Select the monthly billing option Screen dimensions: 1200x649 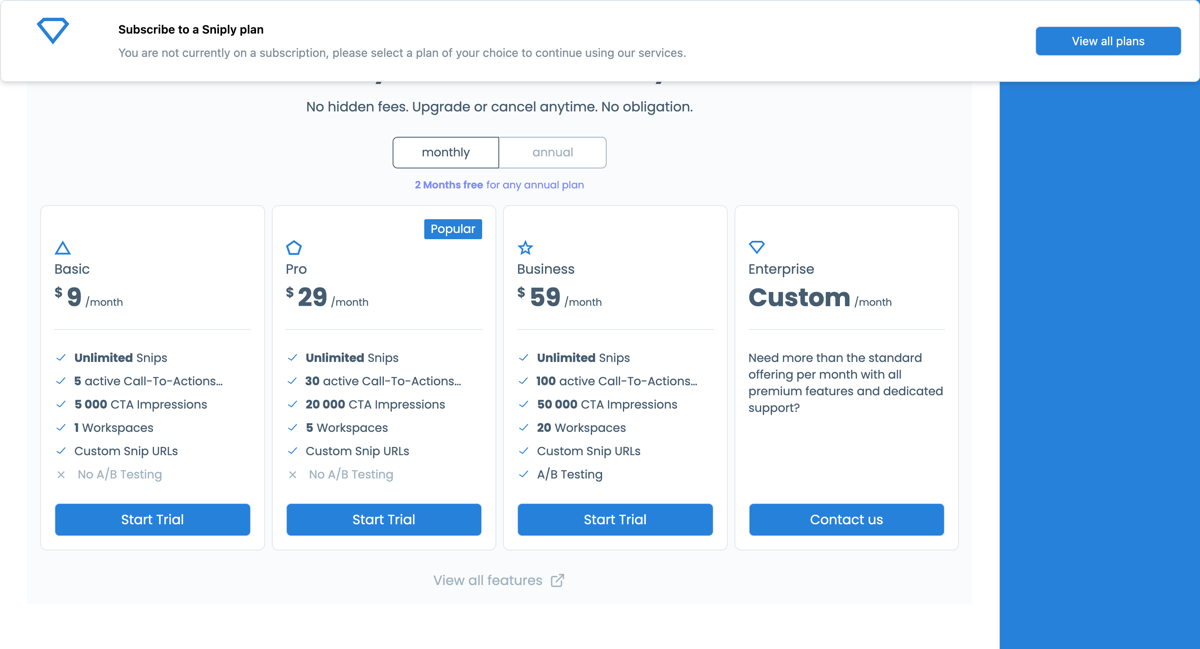click(445, 152)
